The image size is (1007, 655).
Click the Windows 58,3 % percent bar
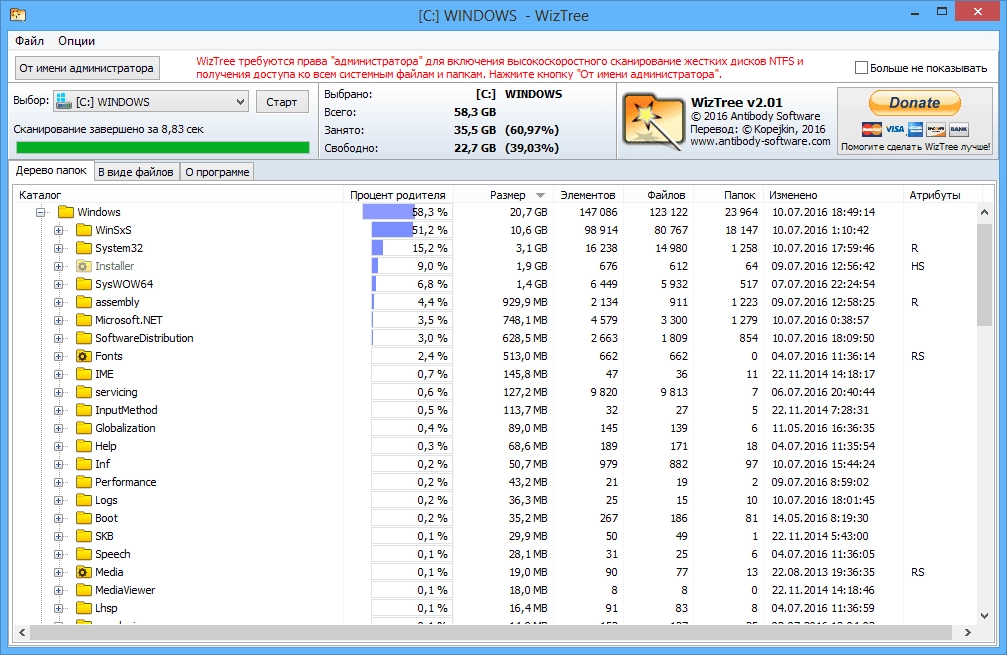(x=407, y=212)
